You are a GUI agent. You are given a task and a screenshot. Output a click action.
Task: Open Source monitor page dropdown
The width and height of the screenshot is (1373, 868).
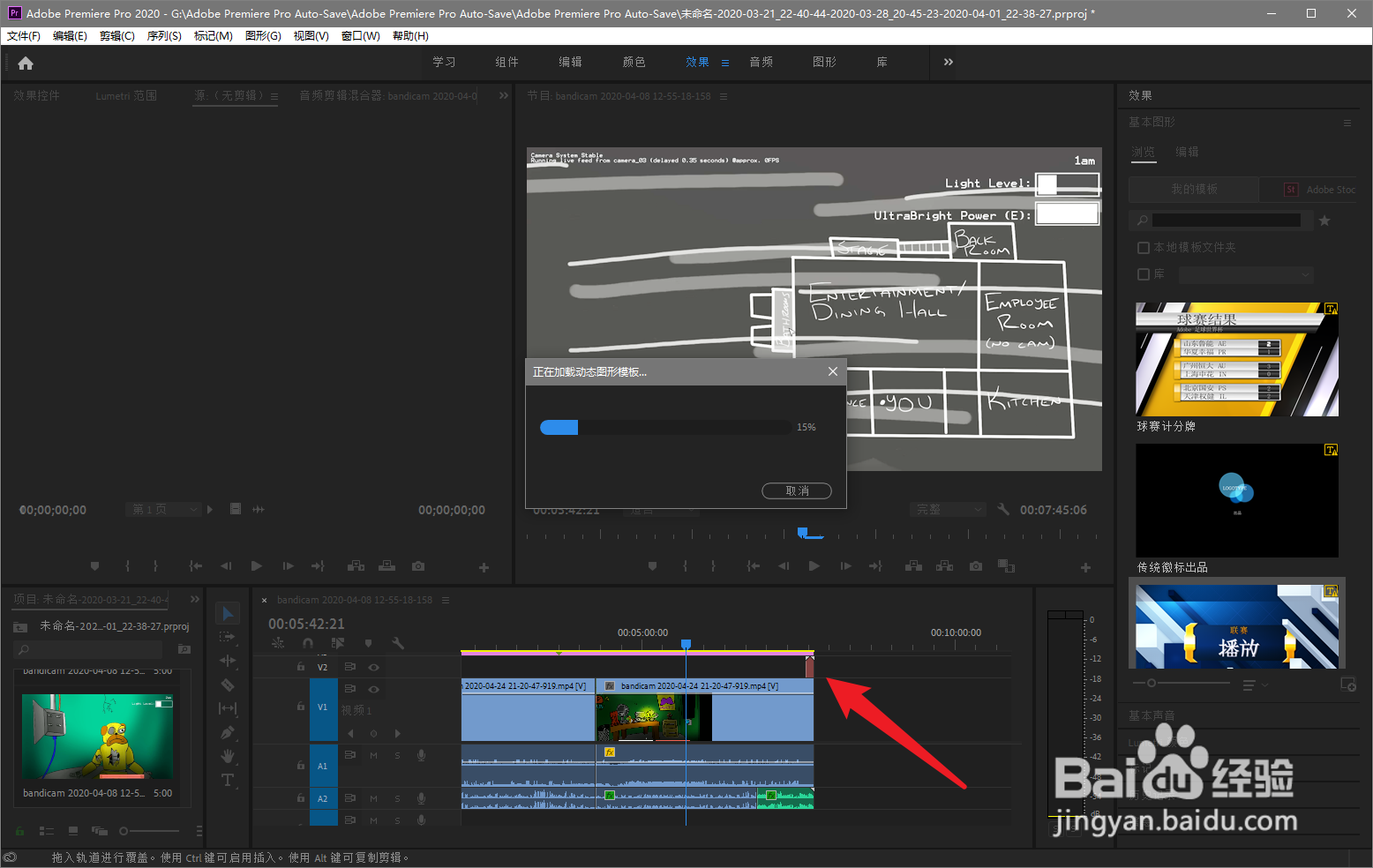click(x=163, y=510)
